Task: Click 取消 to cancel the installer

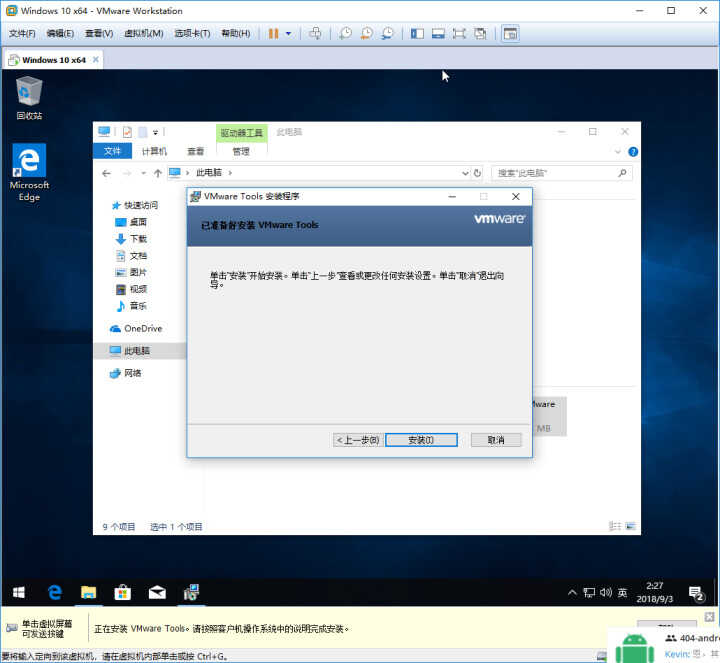Action: (496, 440)
